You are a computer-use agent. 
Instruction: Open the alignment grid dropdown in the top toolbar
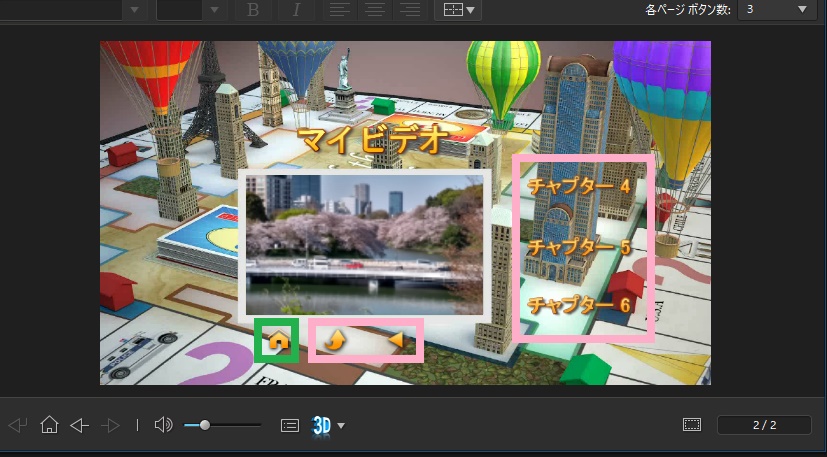tap(458, 10)
